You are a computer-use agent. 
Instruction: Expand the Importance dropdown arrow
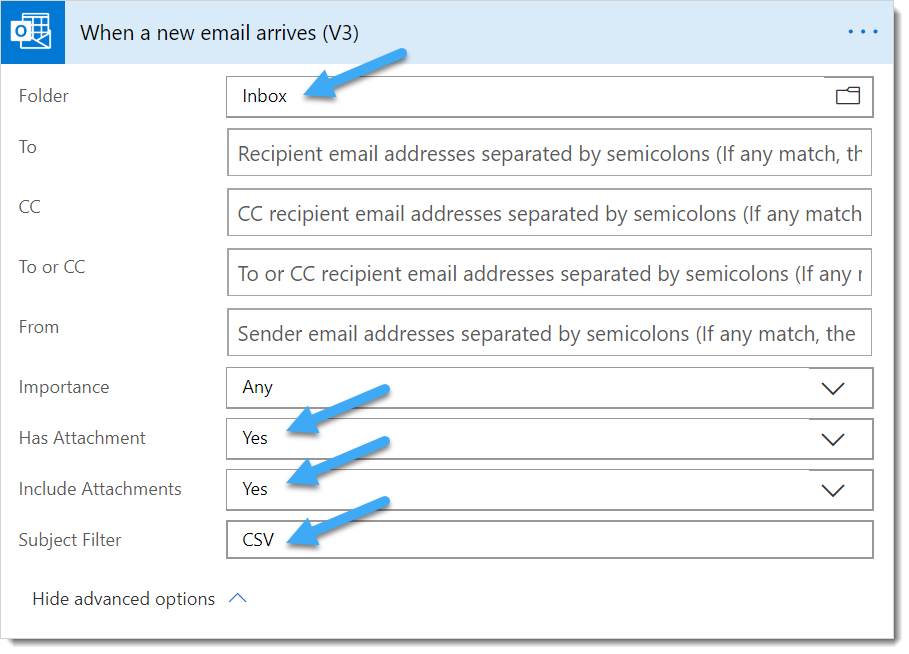pos(832,388)
